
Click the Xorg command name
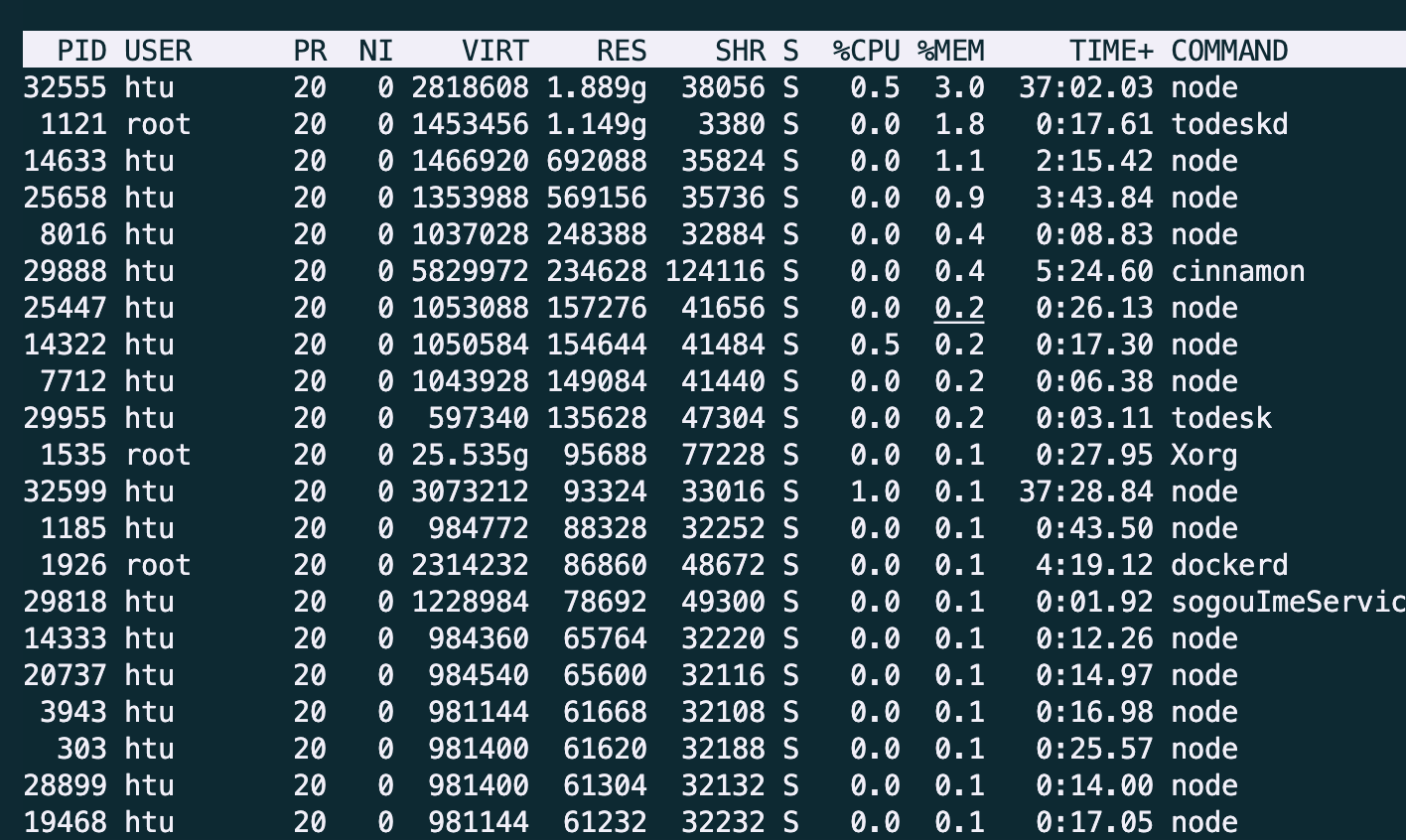pyautogui.click(x=1204, y=455)
